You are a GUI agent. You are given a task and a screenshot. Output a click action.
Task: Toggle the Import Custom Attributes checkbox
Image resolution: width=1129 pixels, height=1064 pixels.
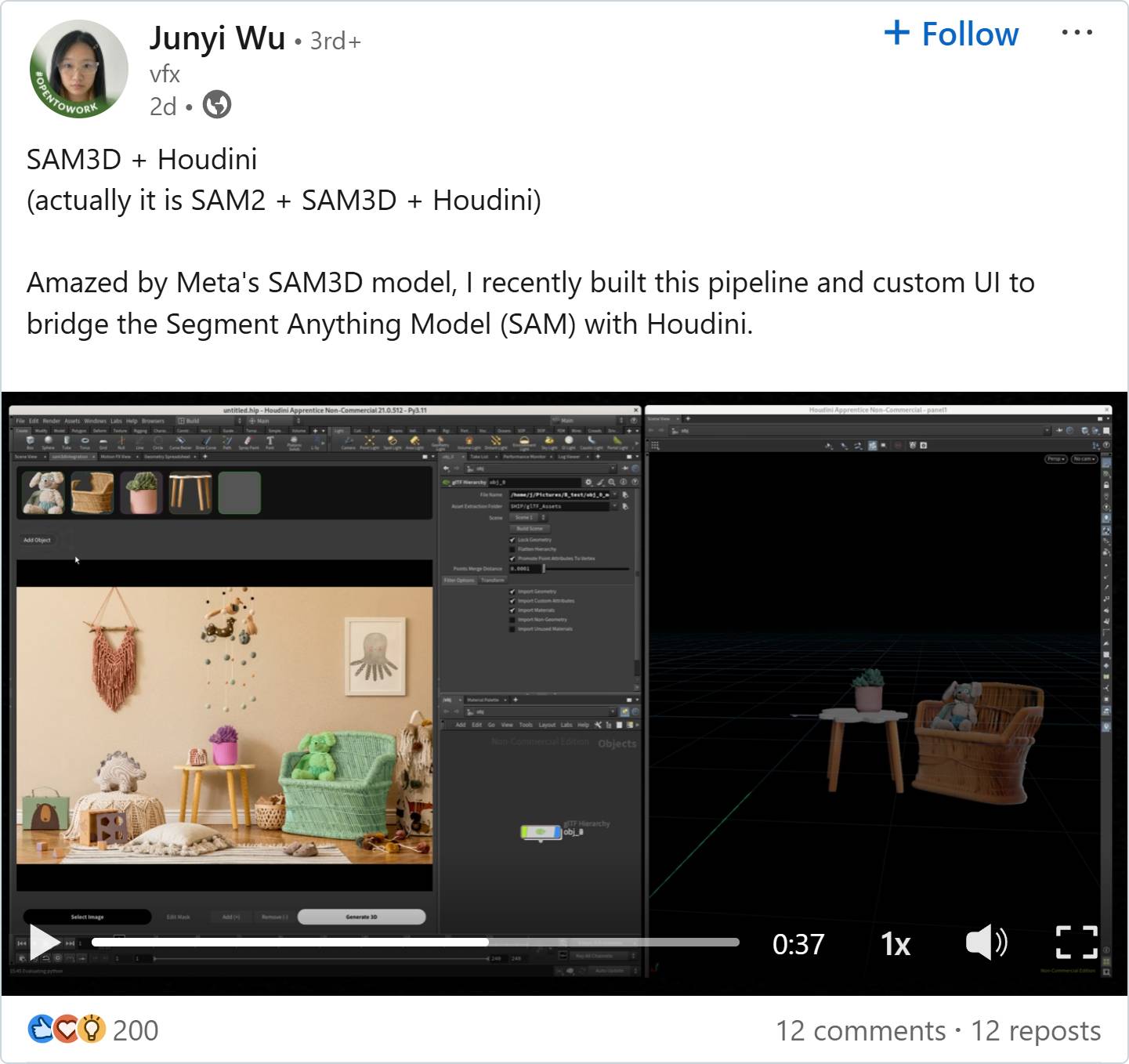click(512, 601)
